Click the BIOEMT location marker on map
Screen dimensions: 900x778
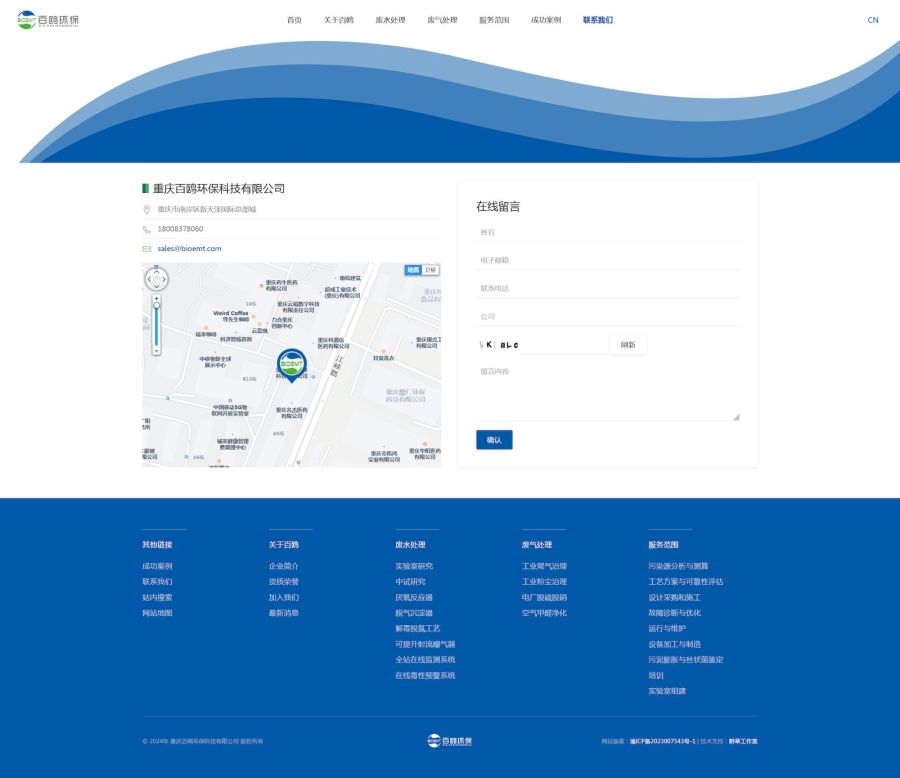click(x=291, y=364)
